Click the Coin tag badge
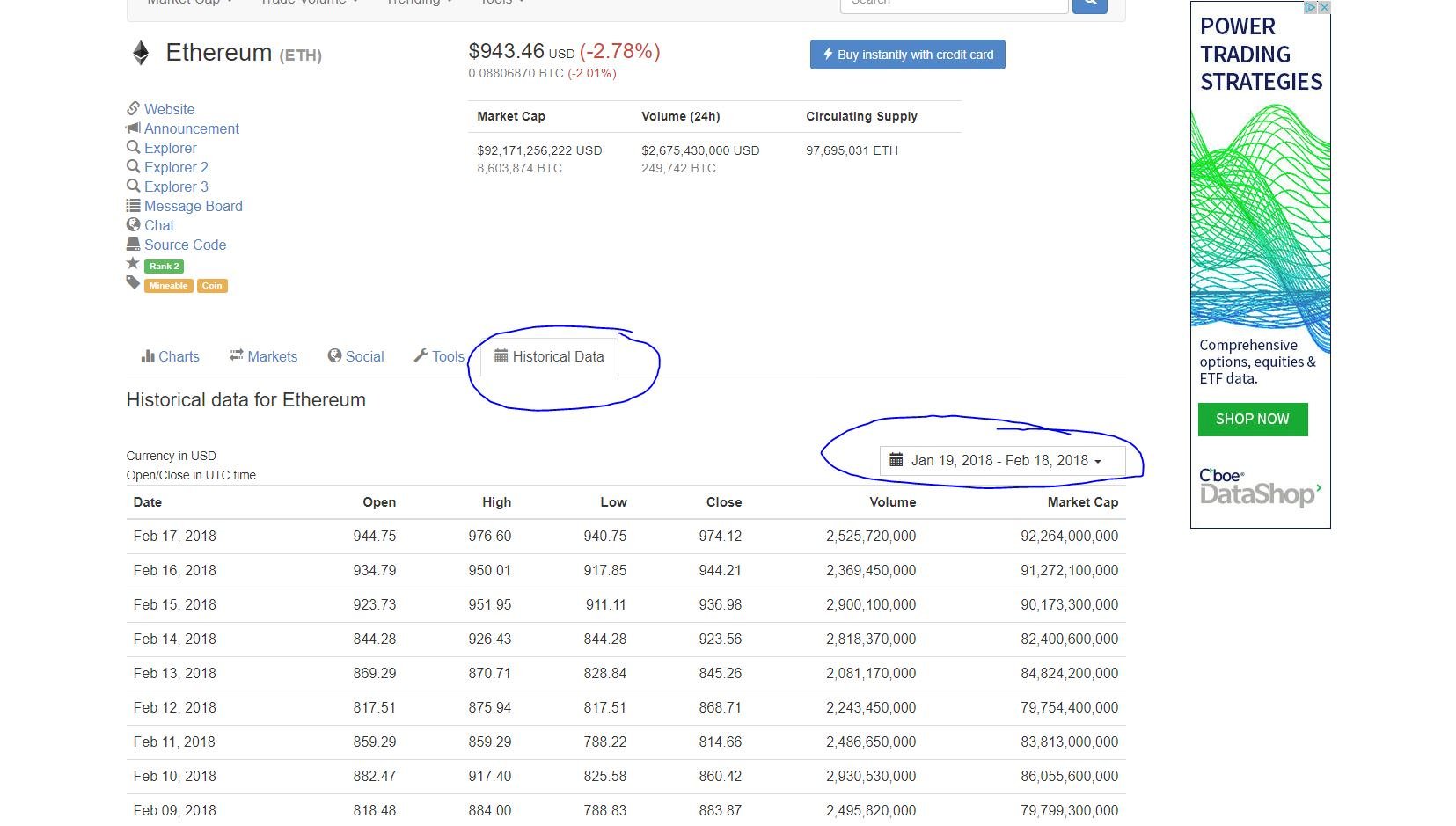This screenshot has width=1456, height=826. coord(212,286)
